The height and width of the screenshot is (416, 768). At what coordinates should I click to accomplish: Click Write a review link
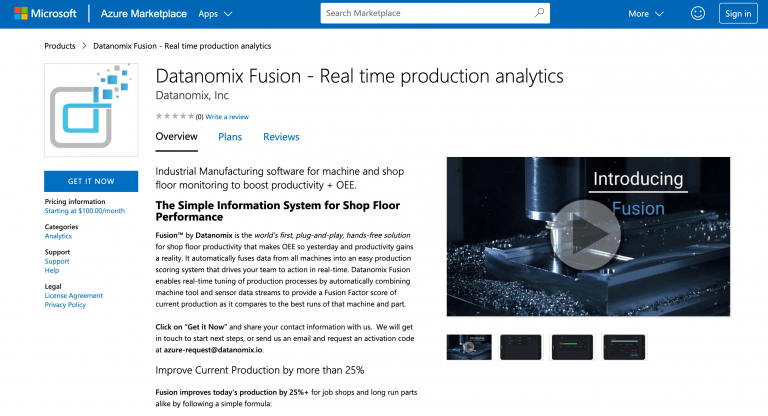coord(227,117)
